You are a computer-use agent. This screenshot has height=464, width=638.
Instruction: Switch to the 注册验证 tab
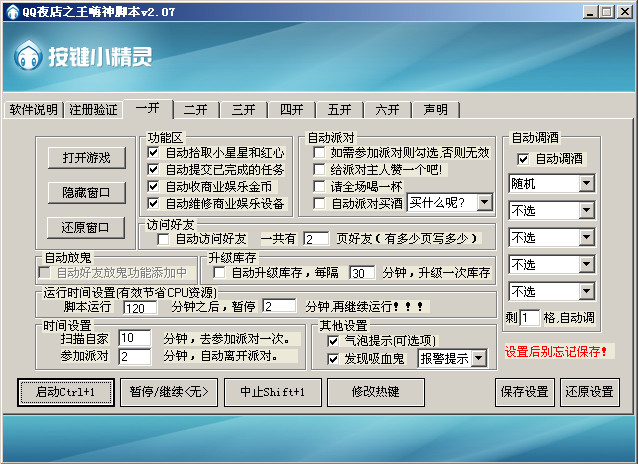point(94,110)
